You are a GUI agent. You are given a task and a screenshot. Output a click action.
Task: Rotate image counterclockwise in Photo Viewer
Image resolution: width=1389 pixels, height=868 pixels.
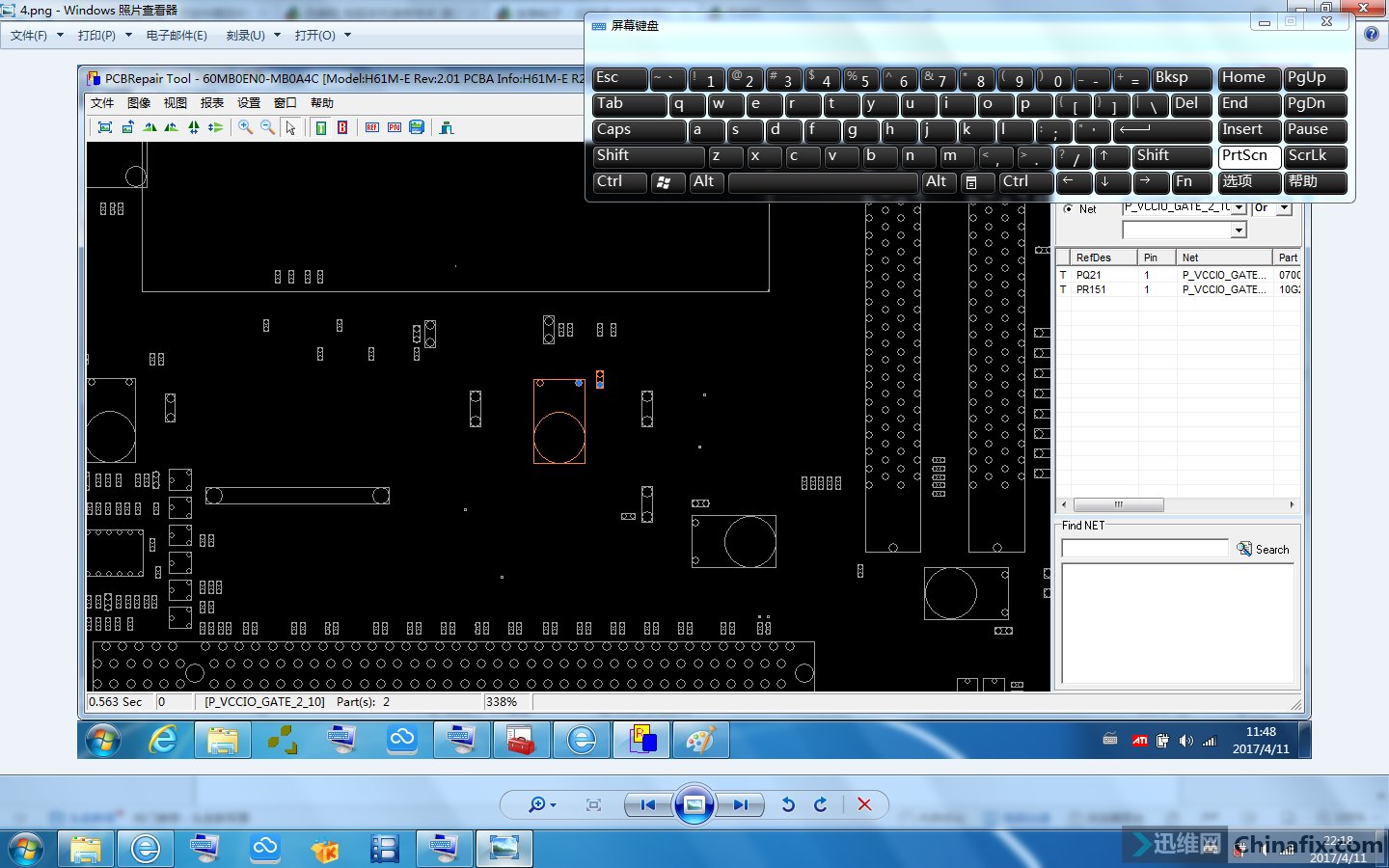click(788, 804)
